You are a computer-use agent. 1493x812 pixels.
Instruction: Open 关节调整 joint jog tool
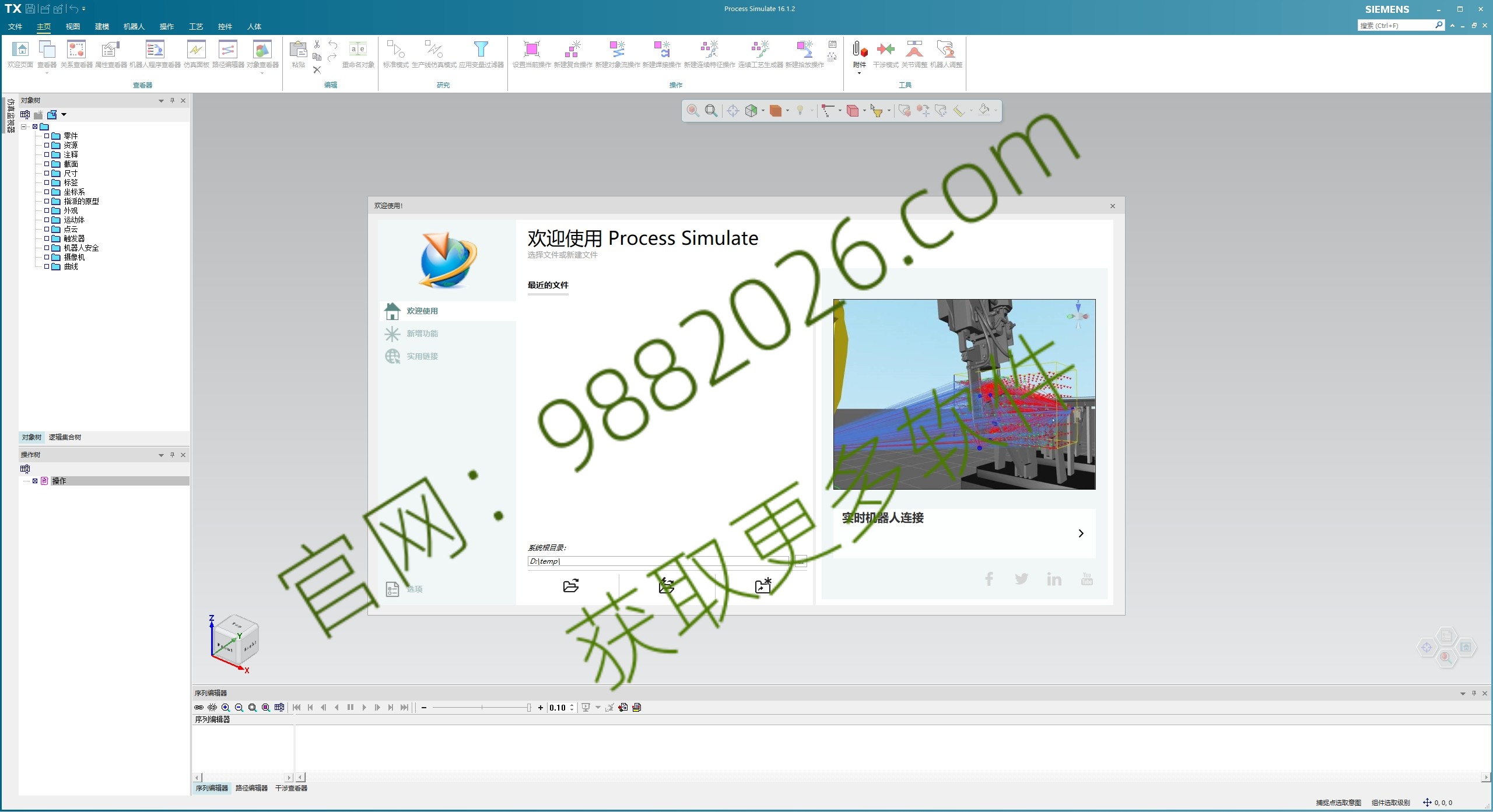click(914, 50)
